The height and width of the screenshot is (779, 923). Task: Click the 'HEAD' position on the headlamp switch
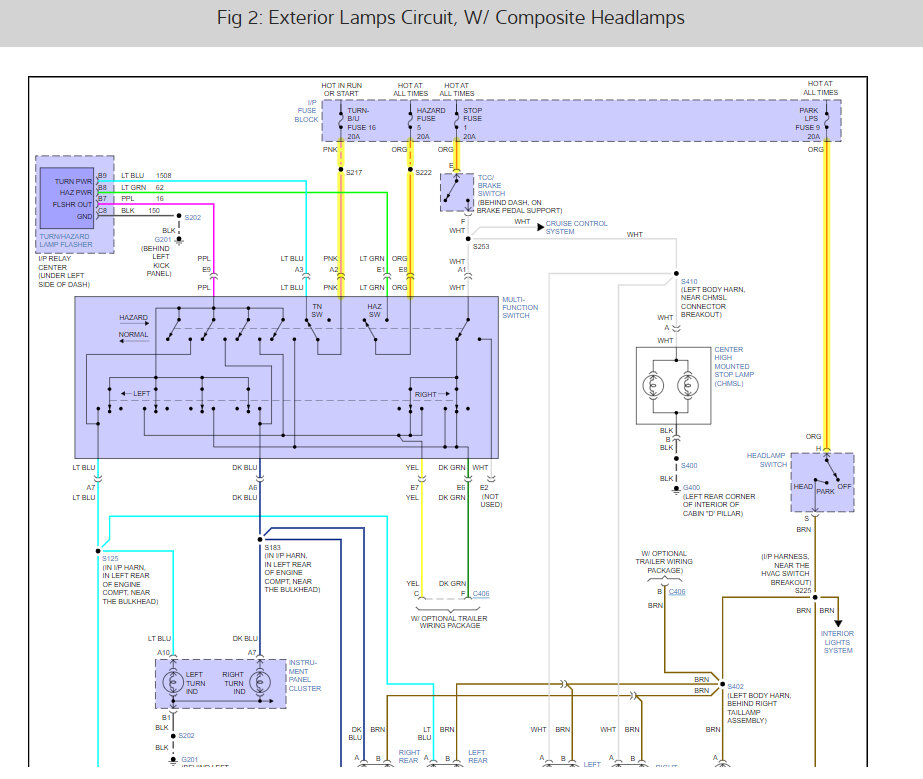point(803,486)
